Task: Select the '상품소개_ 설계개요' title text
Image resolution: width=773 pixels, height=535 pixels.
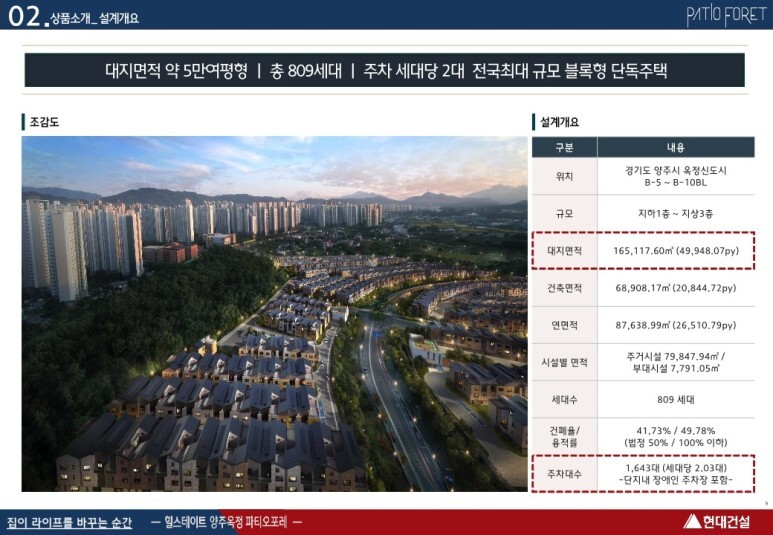Action: (x=95, y=19)
